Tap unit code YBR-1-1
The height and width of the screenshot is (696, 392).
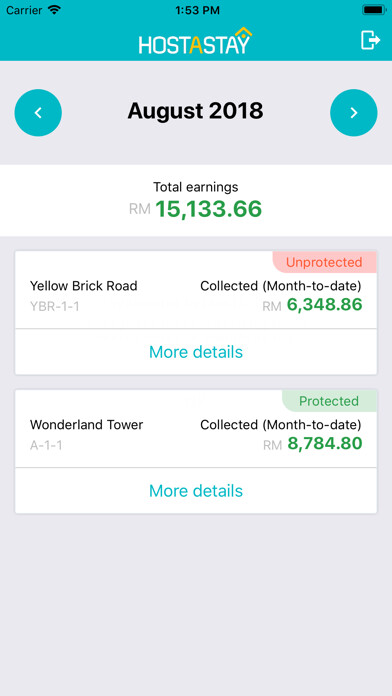click(x=55, y=307)
